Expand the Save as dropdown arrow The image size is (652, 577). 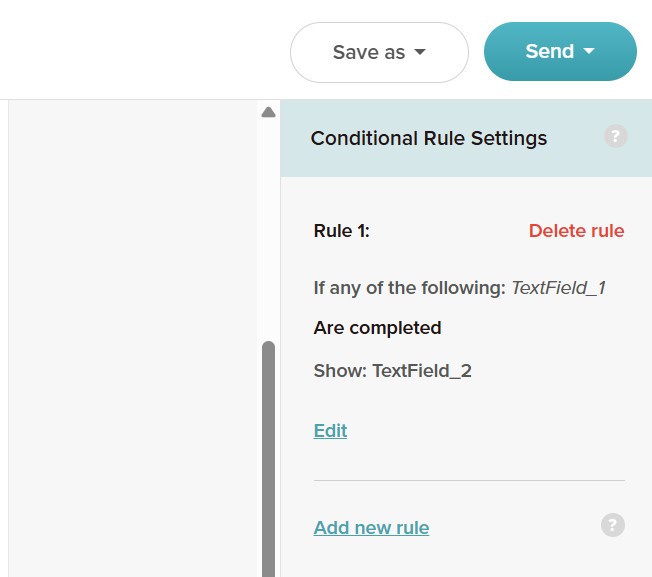420,52
